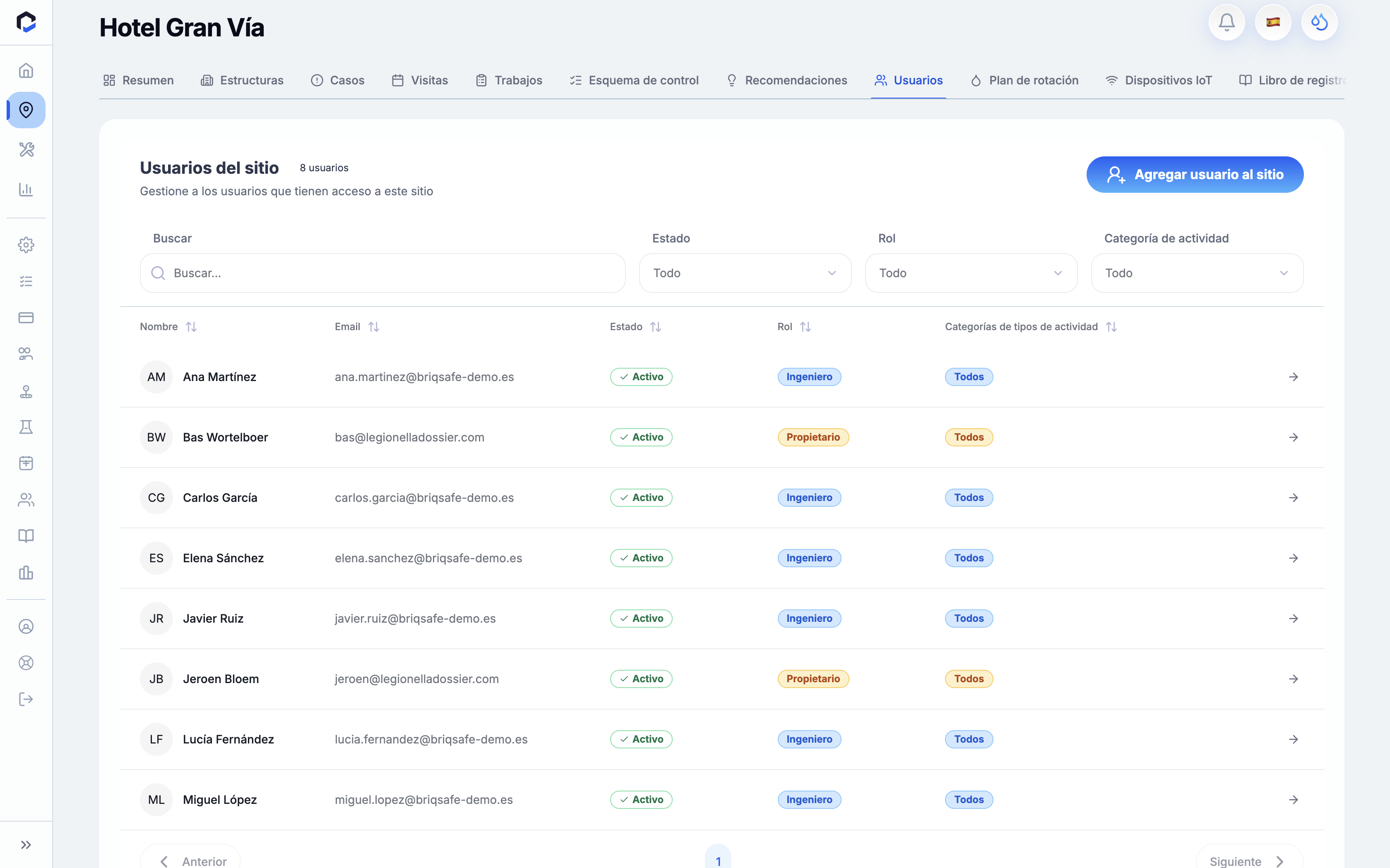Viewport: 1390px width, 868px height.
Task: Open the calendar plus sidebar icon
Action: (x=26, y=463)
